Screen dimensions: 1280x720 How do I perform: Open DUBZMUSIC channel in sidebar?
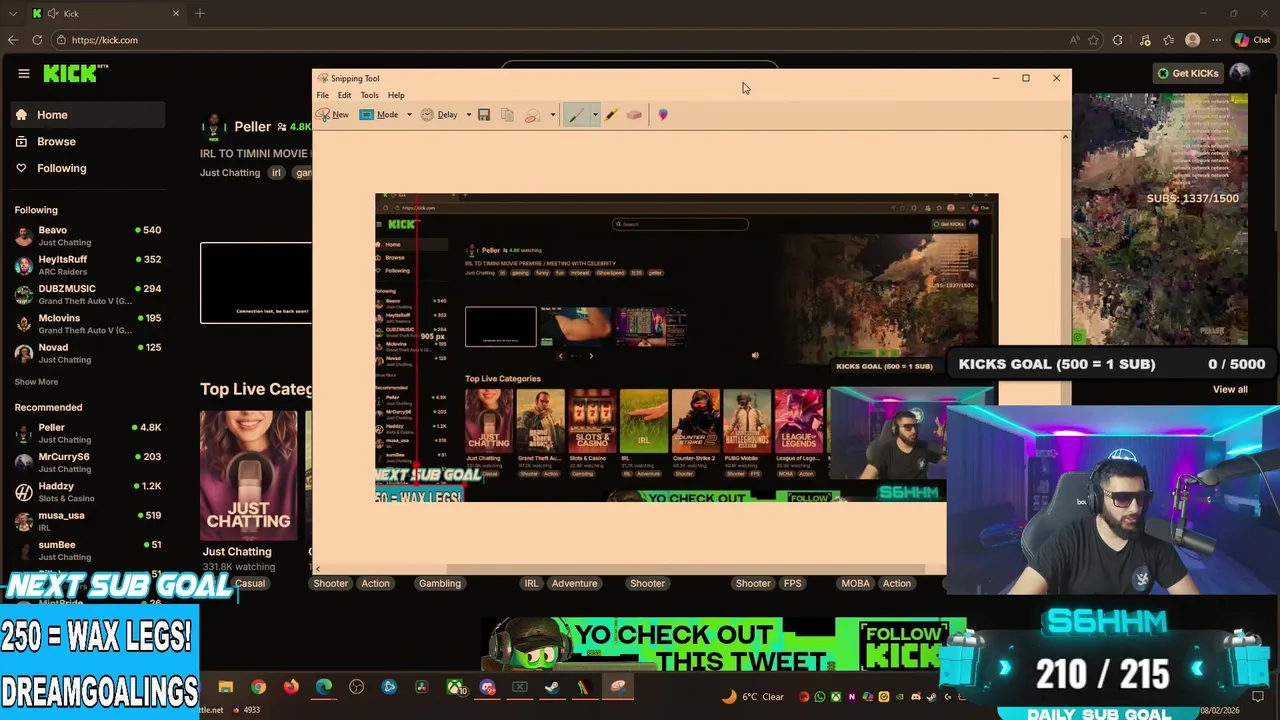coord(87,294)
